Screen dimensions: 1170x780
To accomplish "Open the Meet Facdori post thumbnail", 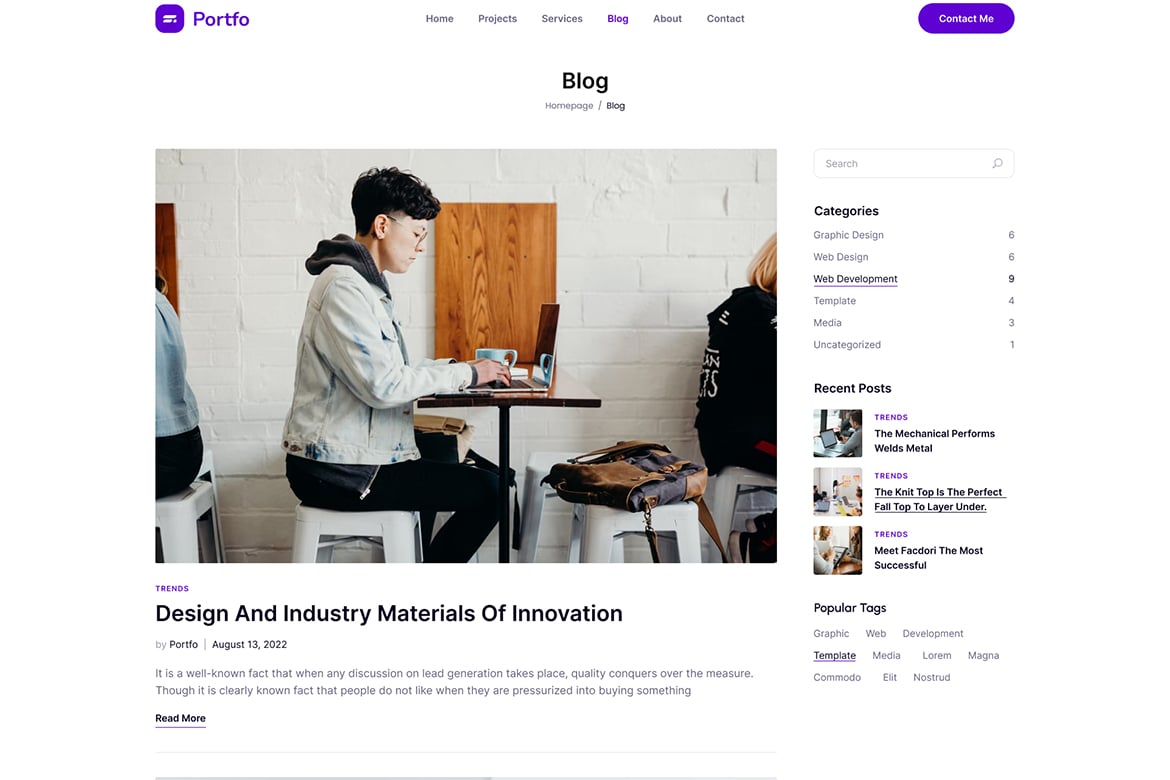I will coord(837,550).
